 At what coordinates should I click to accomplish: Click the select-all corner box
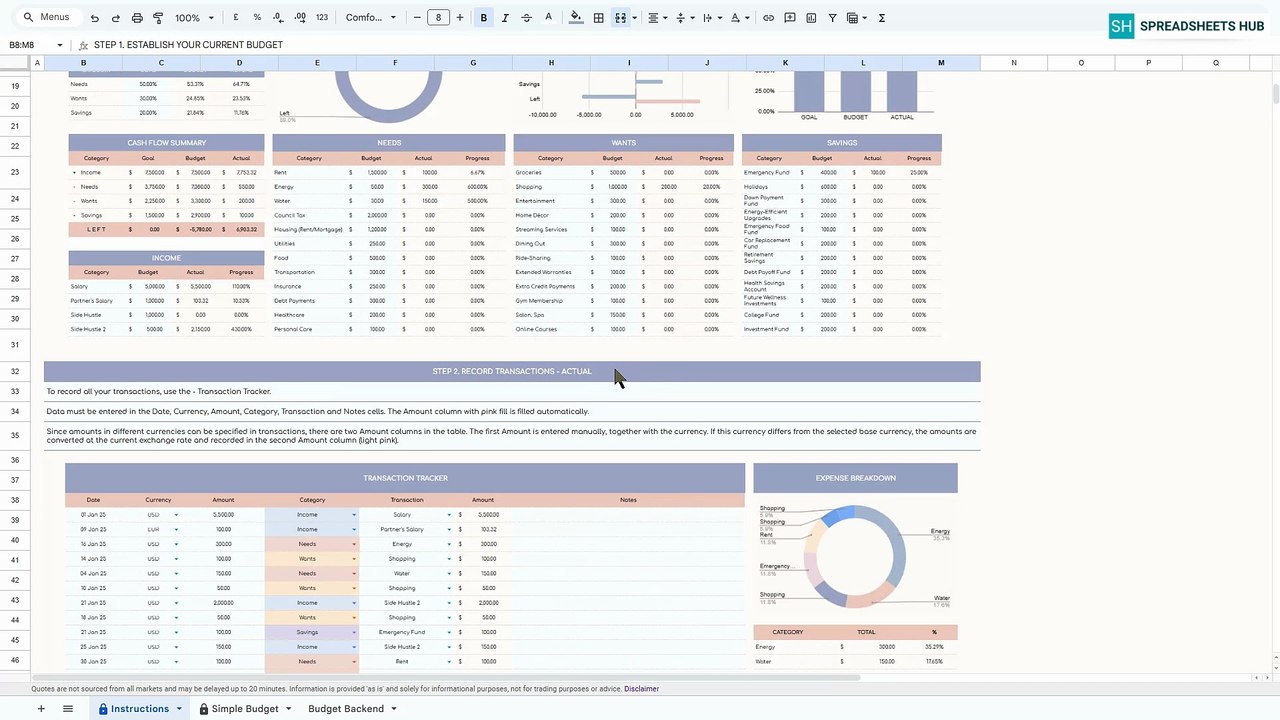[x=15, y=63]
